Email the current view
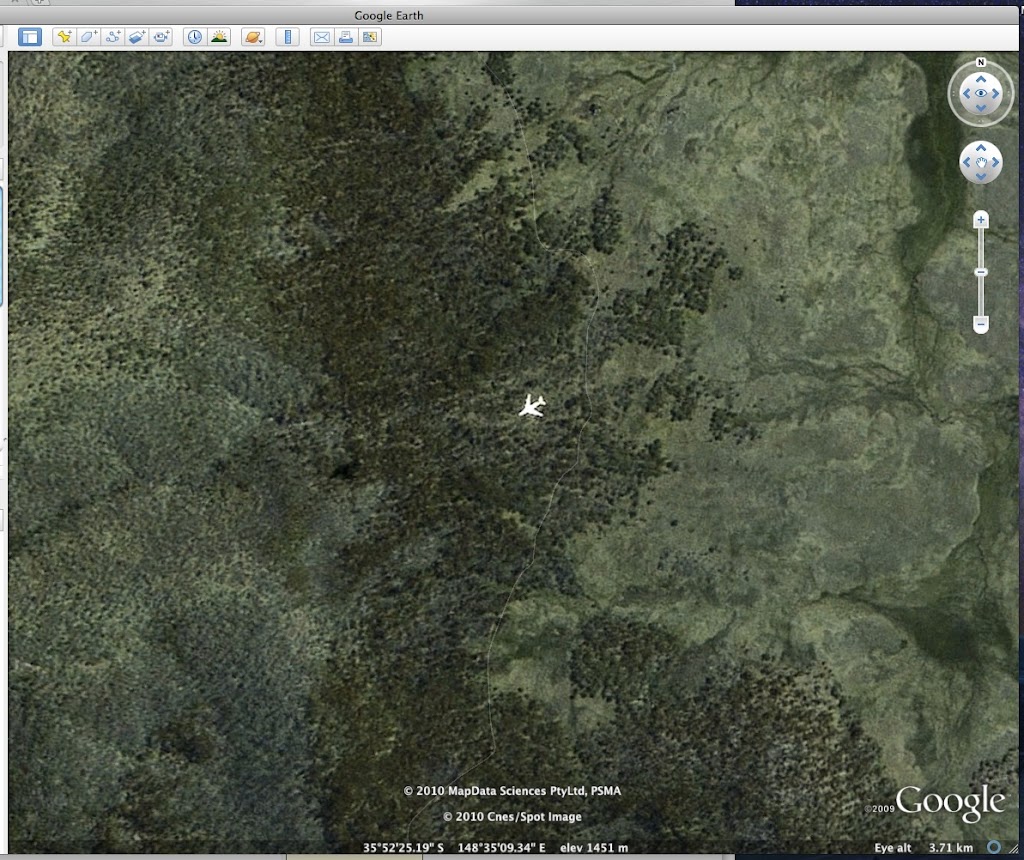 [x=321, y=37]
